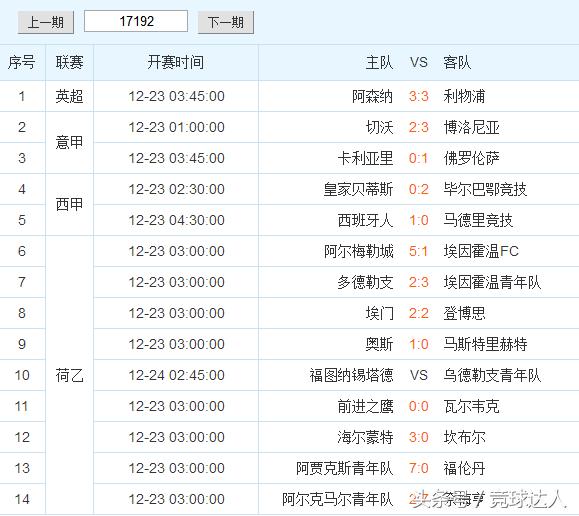The height and width of the screenshot is (516, 579).
Task: Click home team 阿贾克斯青年队
Action: click(x=344, y=469)
